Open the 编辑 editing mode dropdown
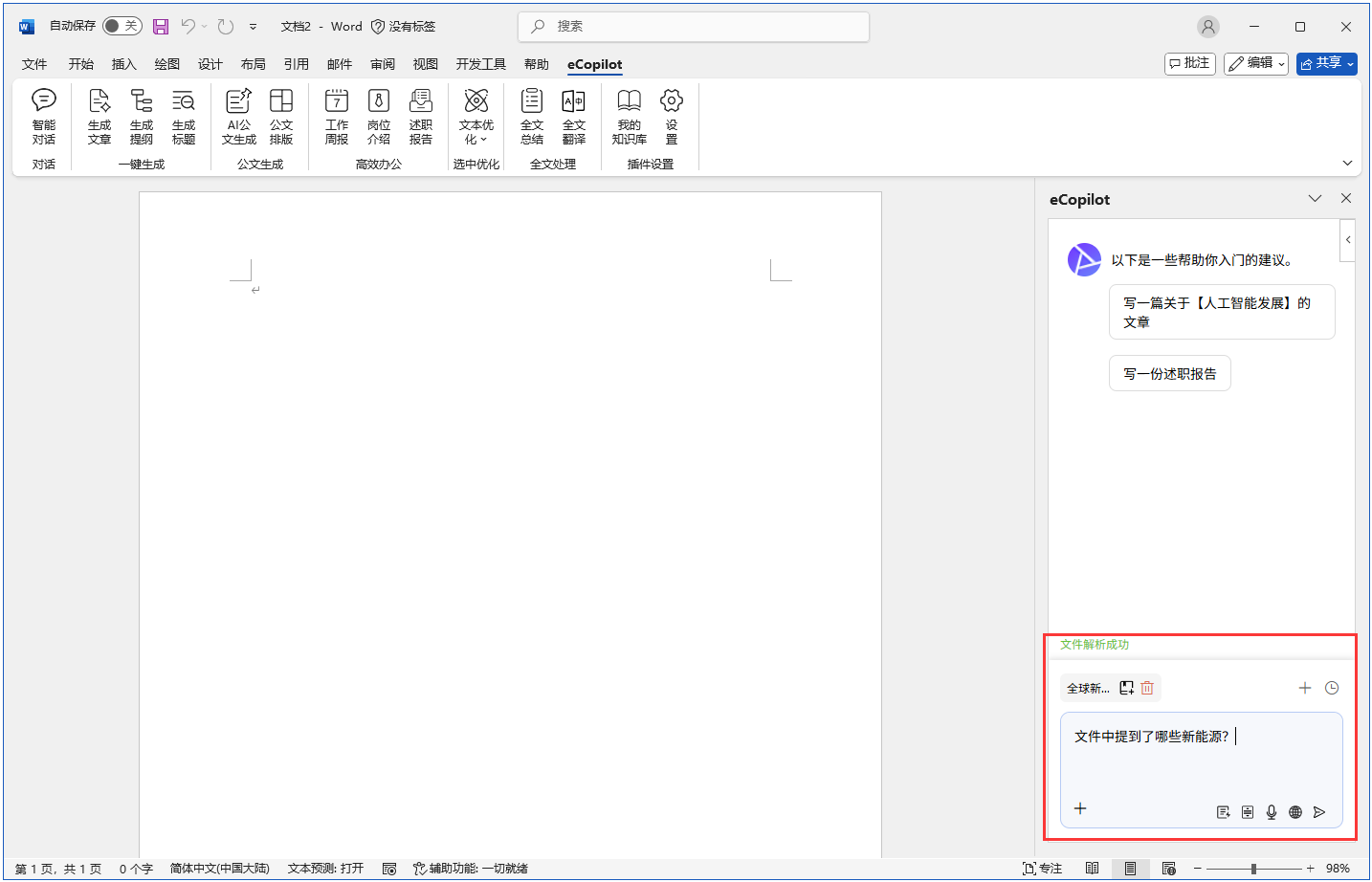1372x882 pixels. 1255,63
